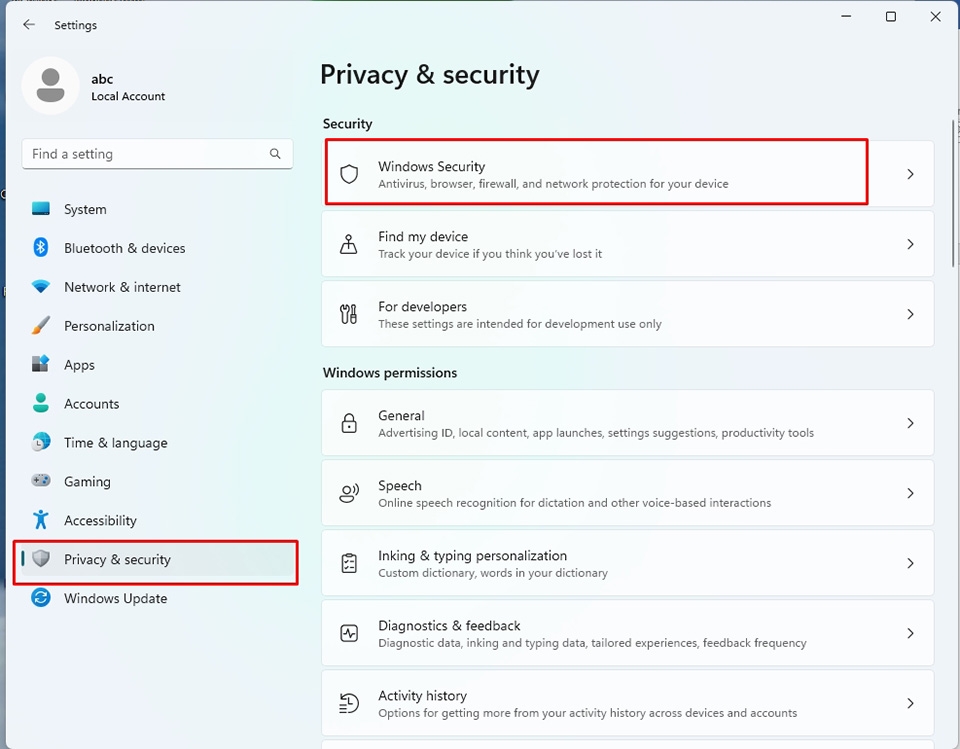Expand the Speech settings entry
The height and width of the screenshot is (749, 960).
pos(627,492)
